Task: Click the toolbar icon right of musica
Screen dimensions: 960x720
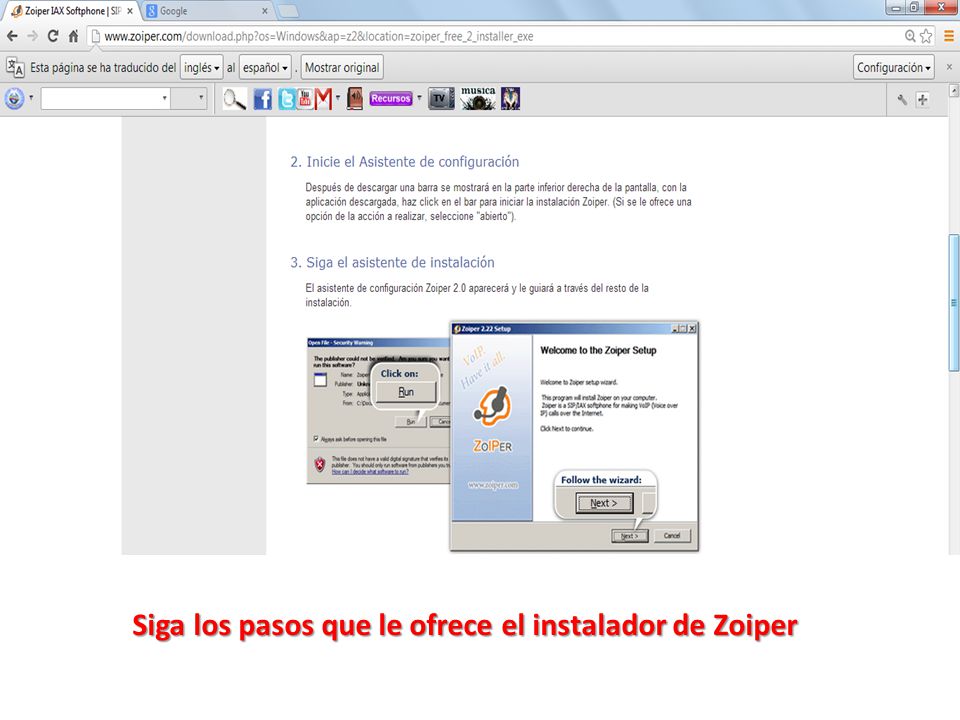Action: [510, 98]
